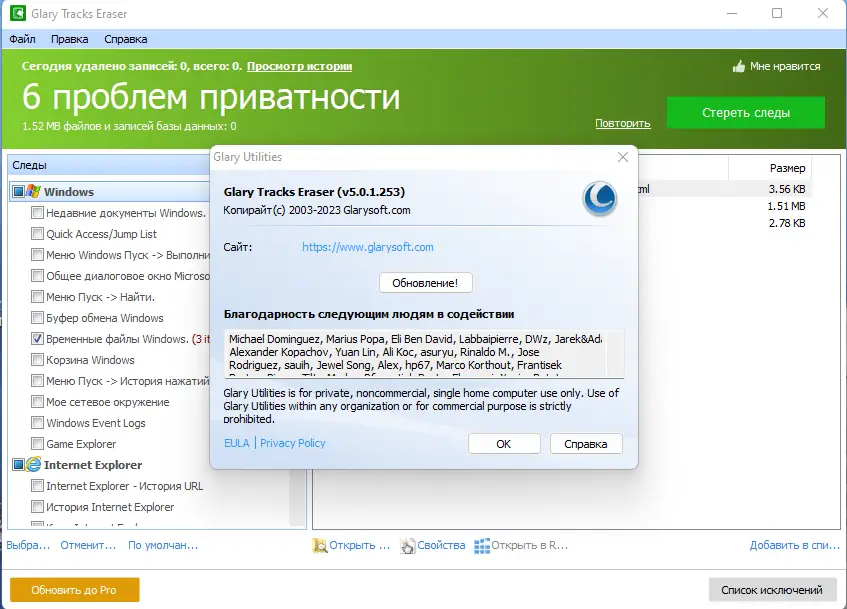Image resolution: width=847 pixels, height=609 pixels.
Task: Click the Glary Utilities crescent logo
Action: (x=600, y=198)
